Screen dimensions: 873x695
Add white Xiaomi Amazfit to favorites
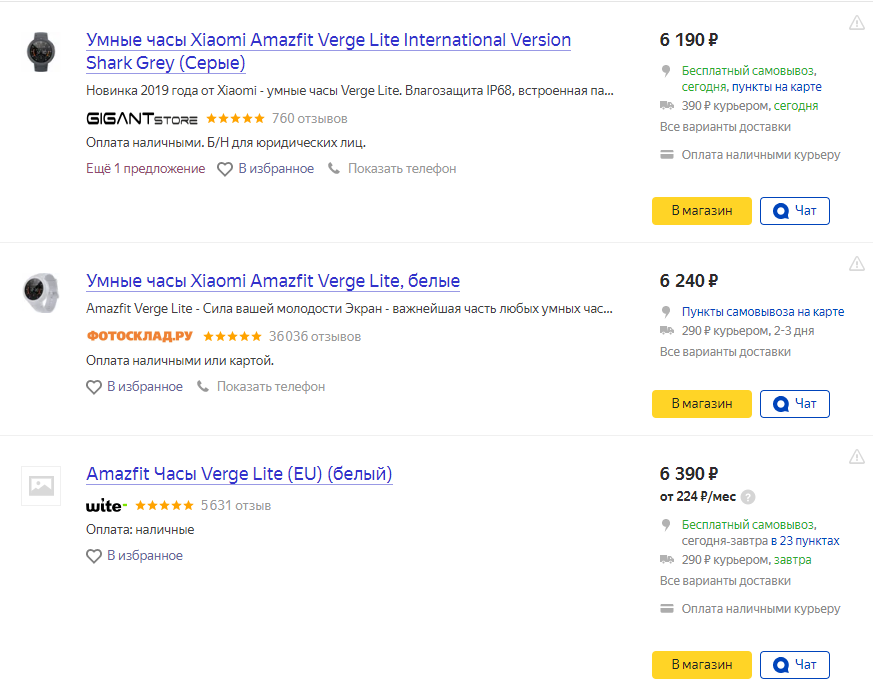[x=134, y=386]
